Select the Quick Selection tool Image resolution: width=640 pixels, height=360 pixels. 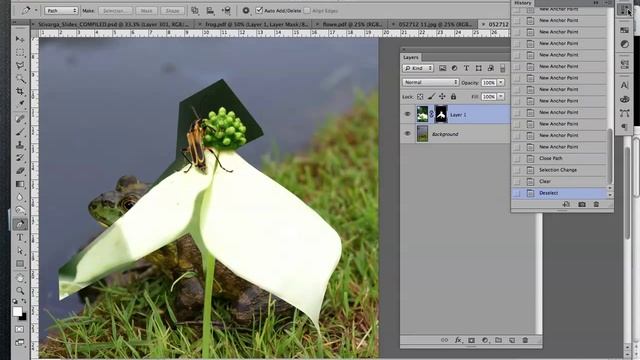20,78
